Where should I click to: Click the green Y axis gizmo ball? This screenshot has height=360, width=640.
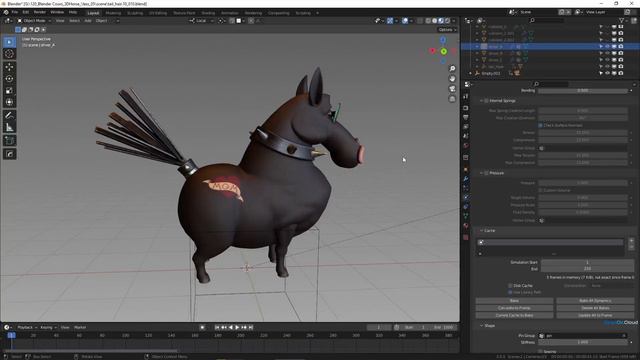point(443,51)
